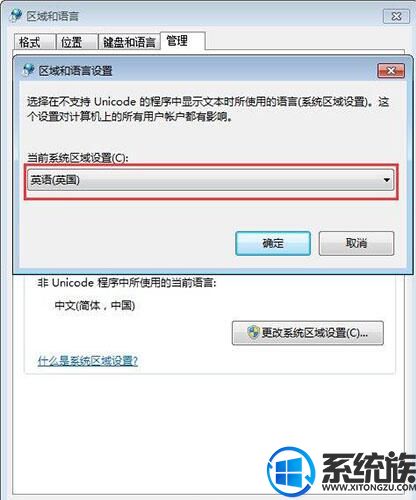Click 更改系统区域设置(C)... button
Image resolution: width=416 pixels, height=500 pixels.
(x=308, y=333)
